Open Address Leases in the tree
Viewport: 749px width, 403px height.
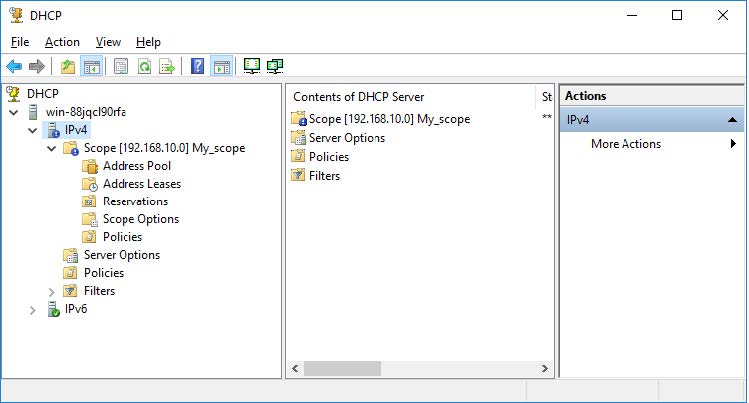(142, 184)
